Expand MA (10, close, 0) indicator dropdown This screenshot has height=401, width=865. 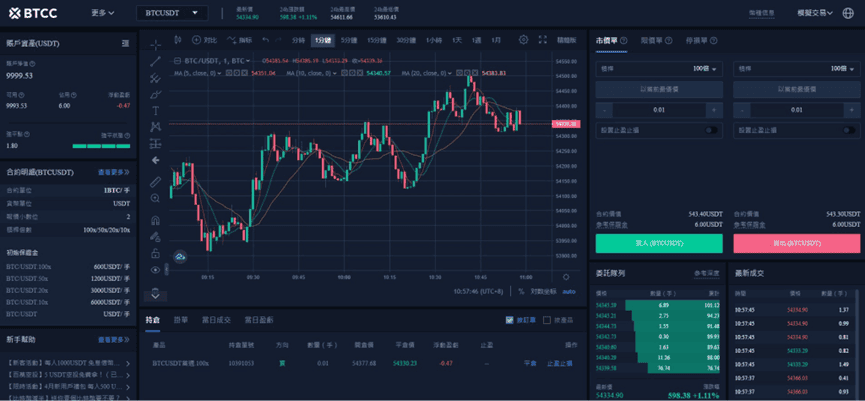[x=335, y=73]
